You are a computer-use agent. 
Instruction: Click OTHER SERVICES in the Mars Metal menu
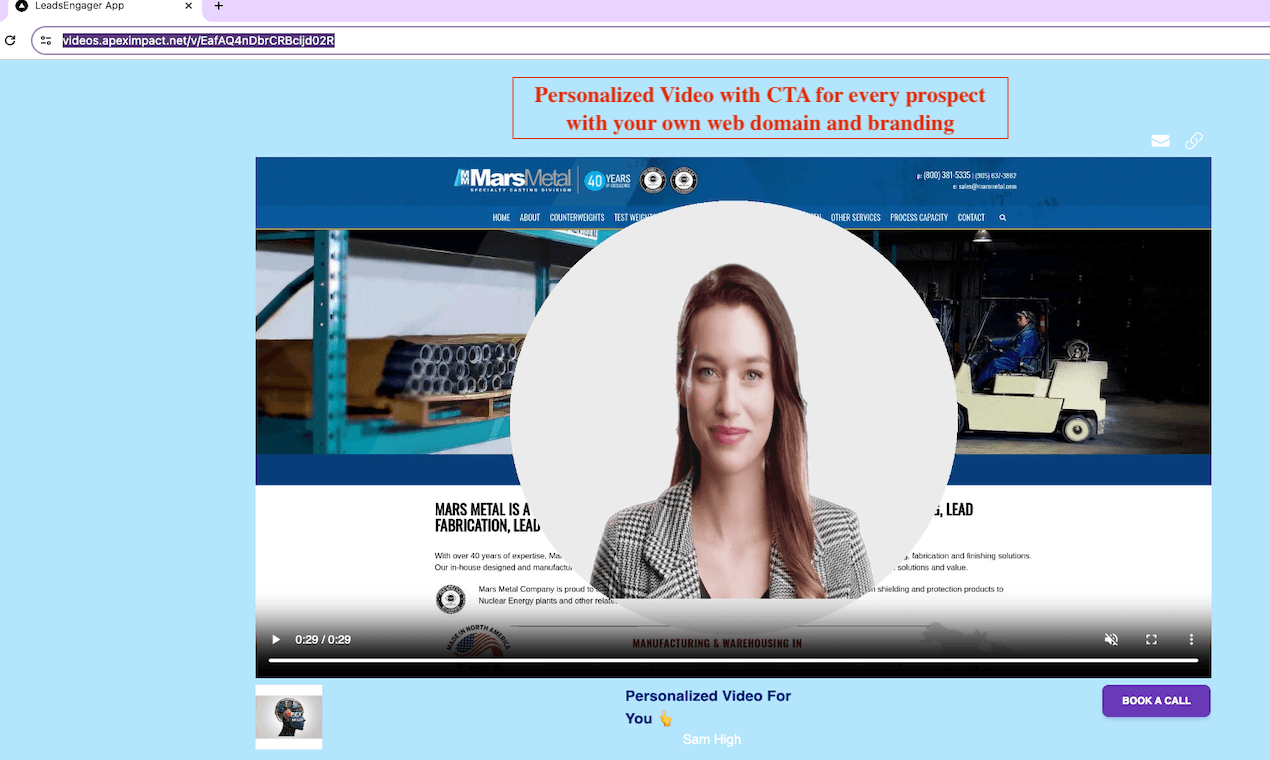click(855, 218)
